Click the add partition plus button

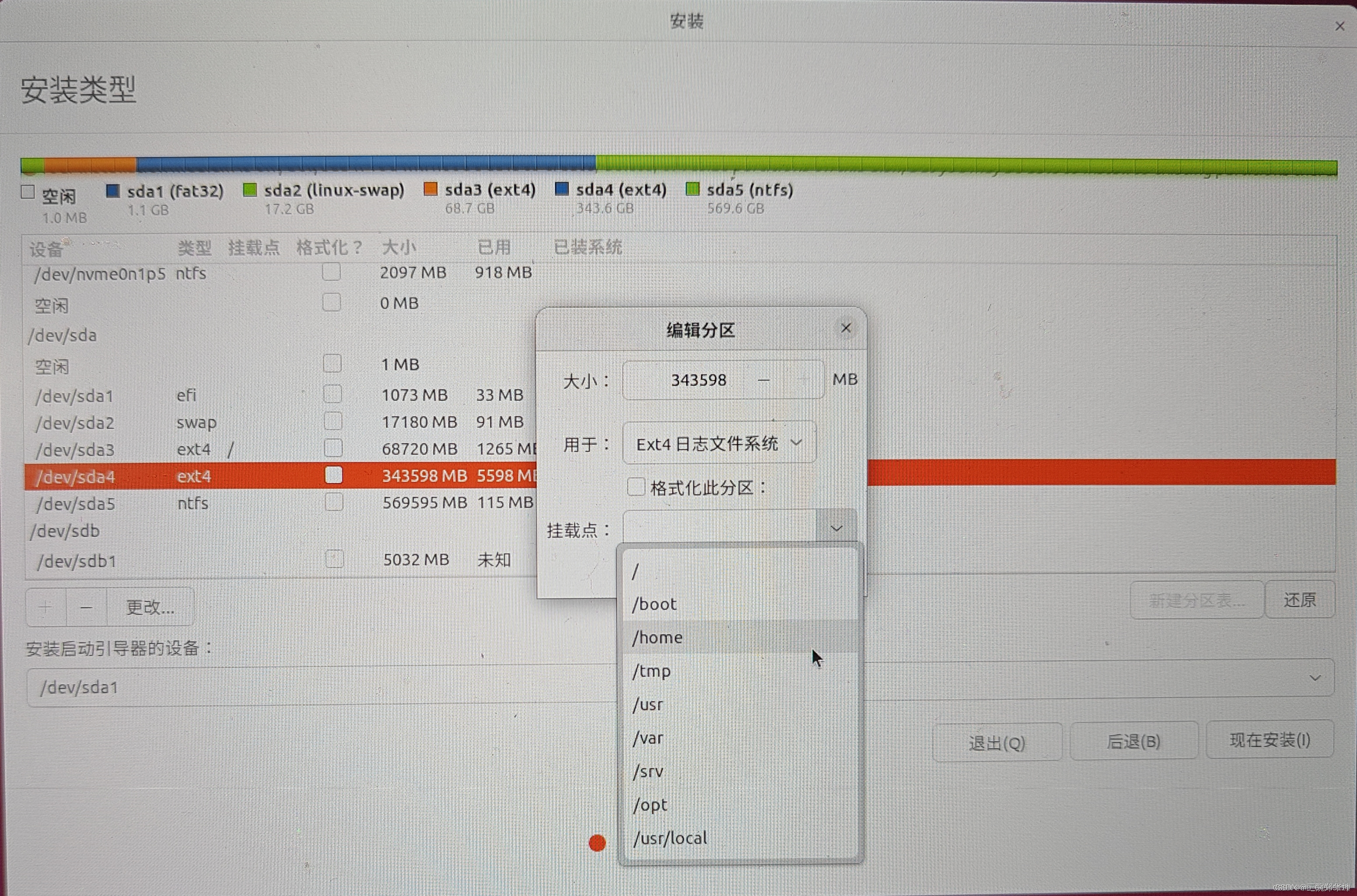[45, 607]
